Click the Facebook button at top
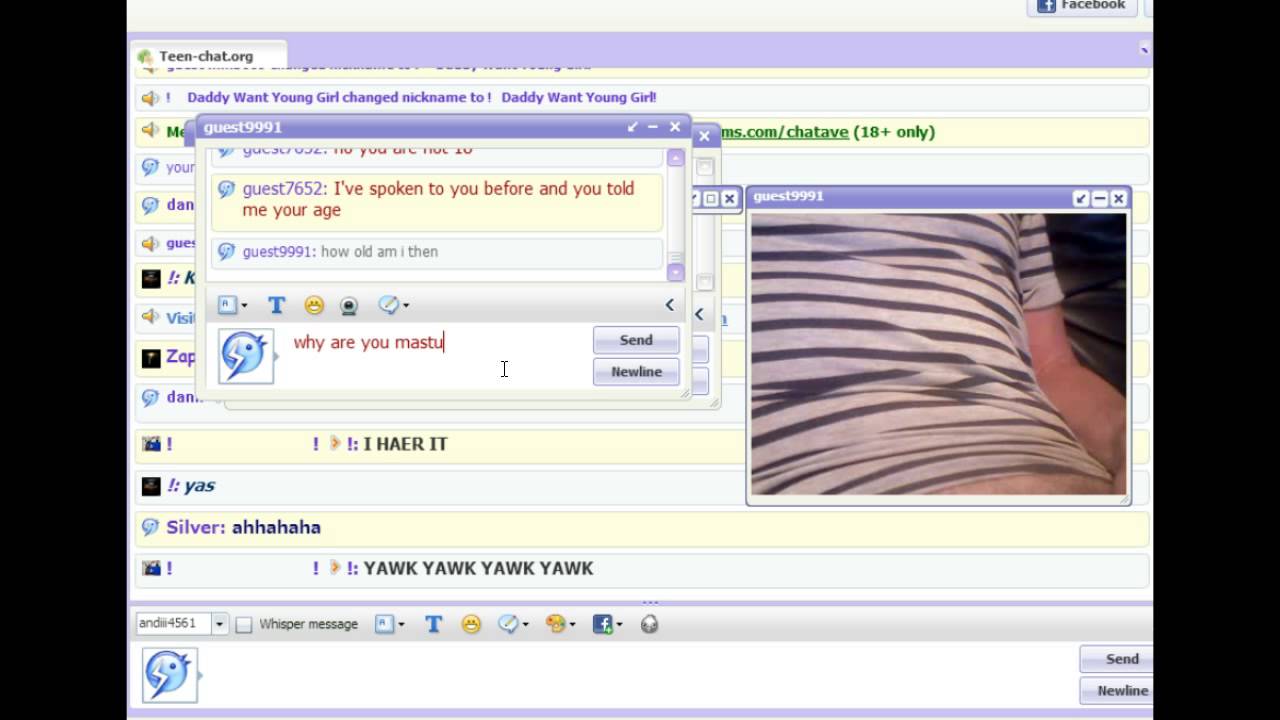The image size is (1280, 720). (x=1081, y=6)
